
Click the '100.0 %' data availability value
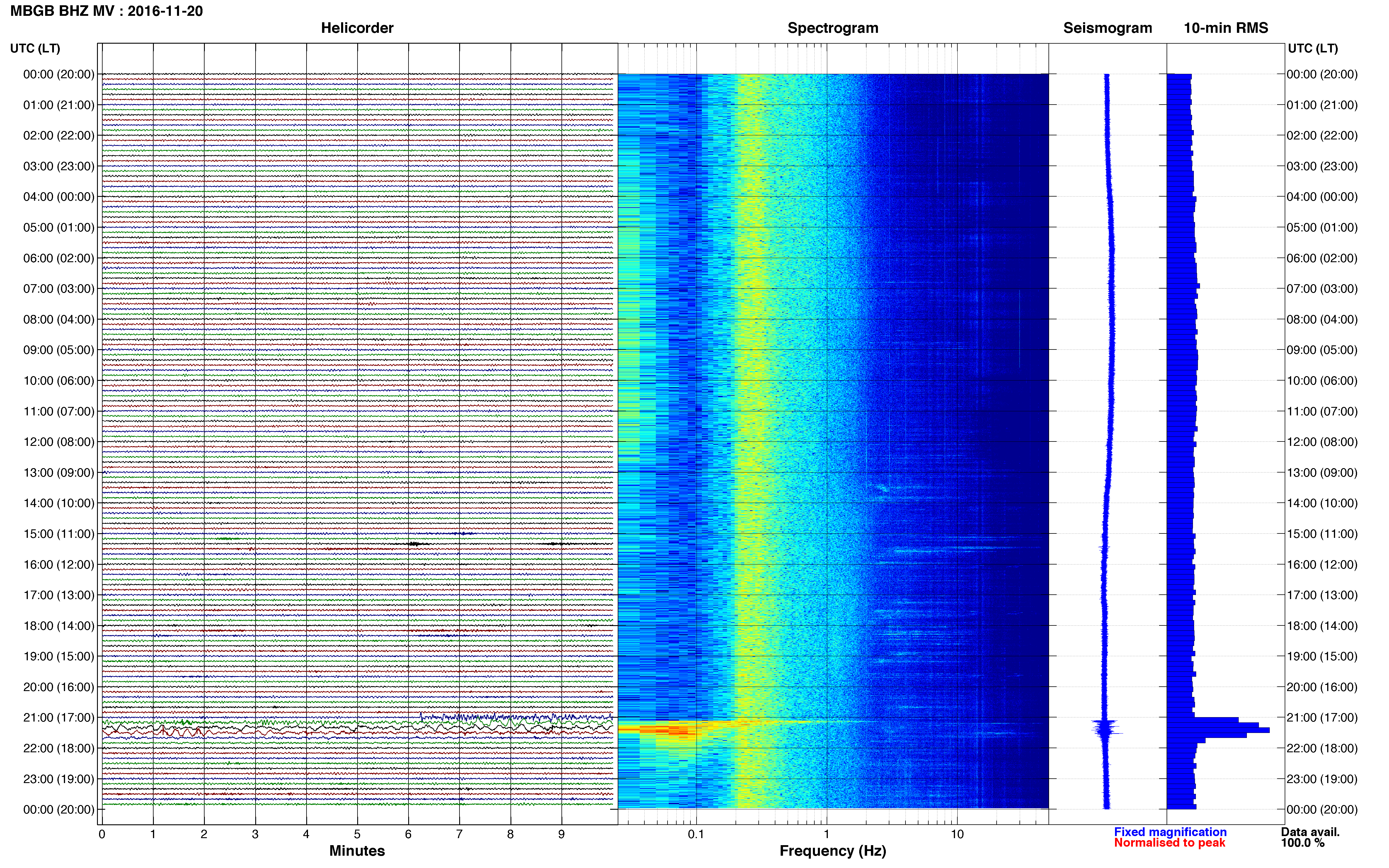1302,843
